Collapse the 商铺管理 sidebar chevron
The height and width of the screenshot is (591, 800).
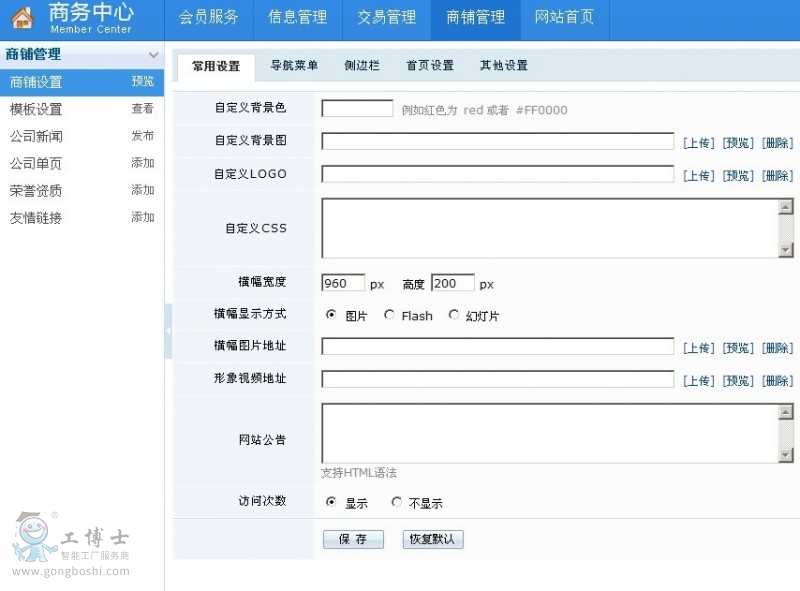tap(153, 55)
